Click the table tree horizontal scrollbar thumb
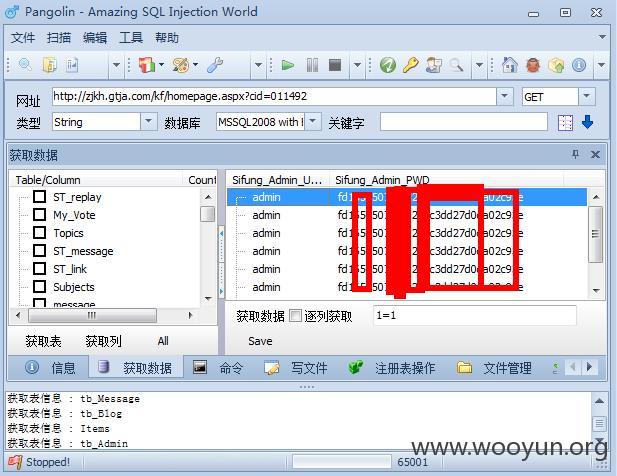This screenshot has width=617, height=476. coord(92,315)
